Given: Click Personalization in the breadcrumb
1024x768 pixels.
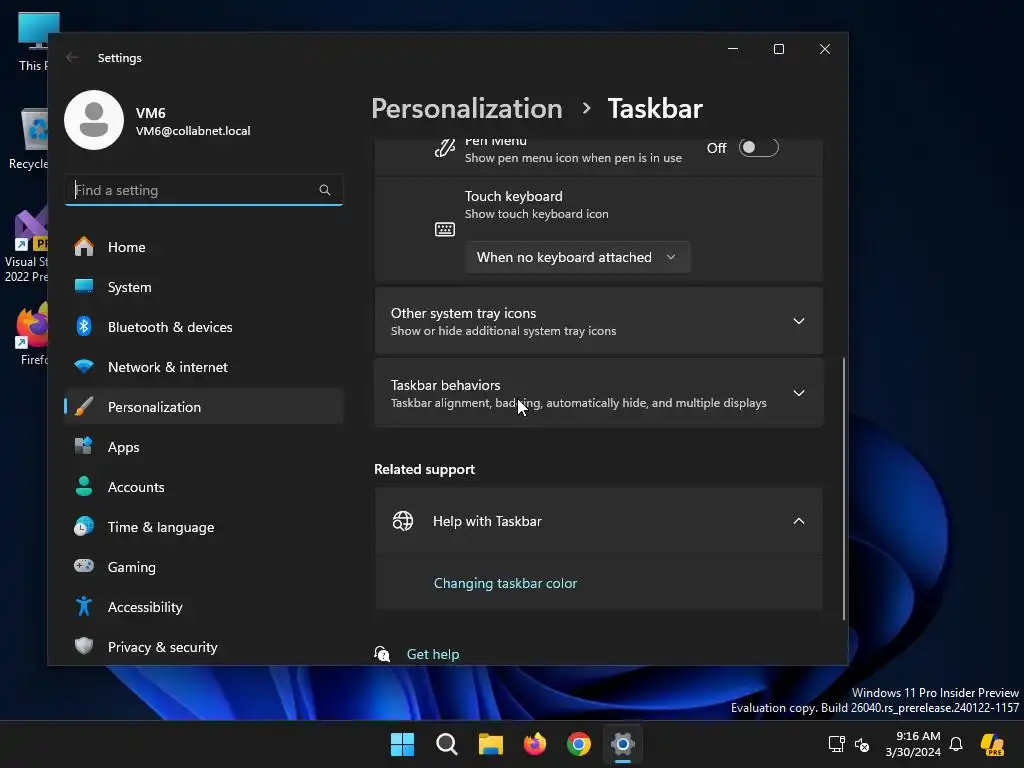Looking at the screenshot, I should tap(467, 108).
